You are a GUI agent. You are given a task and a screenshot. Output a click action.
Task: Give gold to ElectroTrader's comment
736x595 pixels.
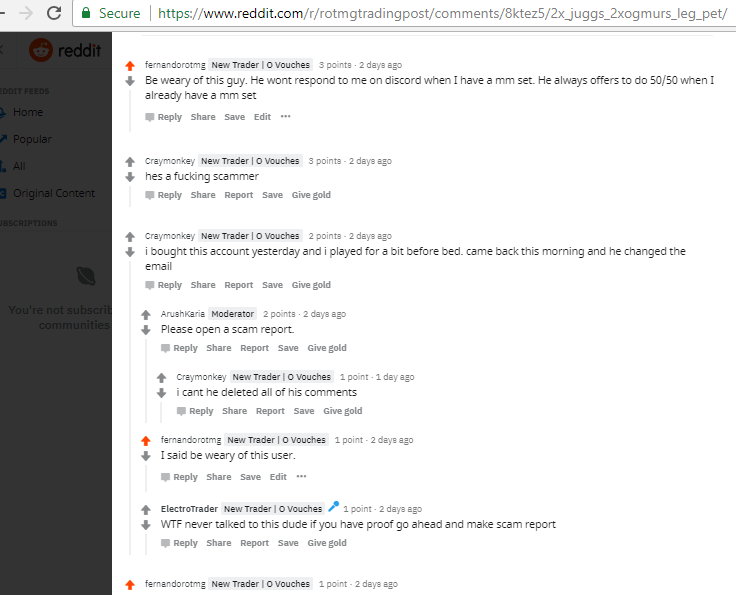point(327,543)
